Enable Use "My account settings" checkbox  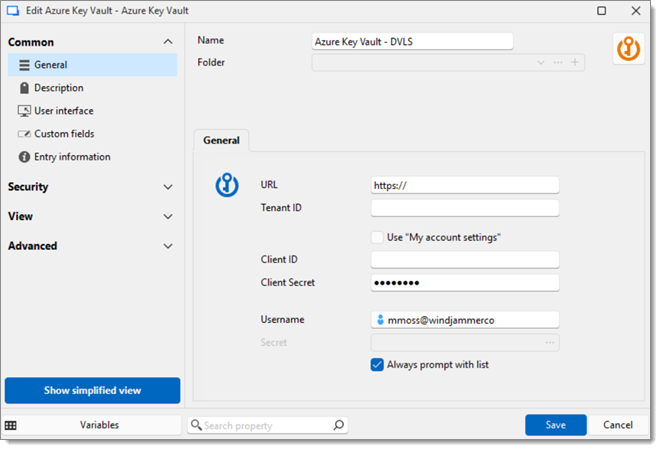(377, 237)
